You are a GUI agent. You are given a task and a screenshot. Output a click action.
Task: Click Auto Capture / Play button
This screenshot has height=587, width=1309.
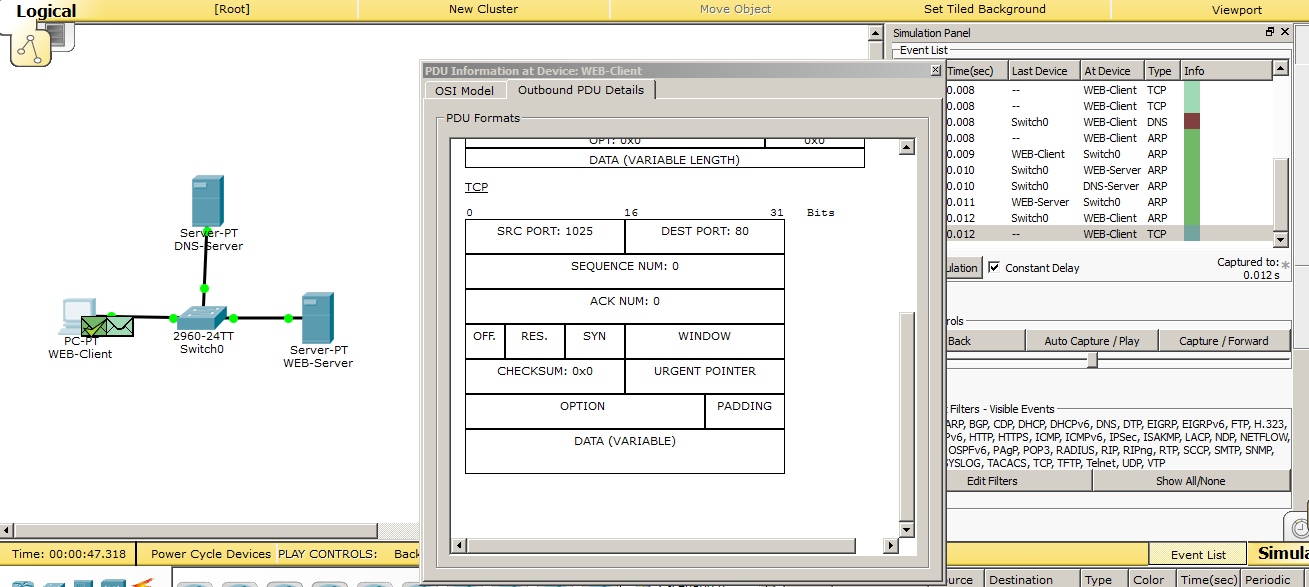click(x=1091, y=341)
